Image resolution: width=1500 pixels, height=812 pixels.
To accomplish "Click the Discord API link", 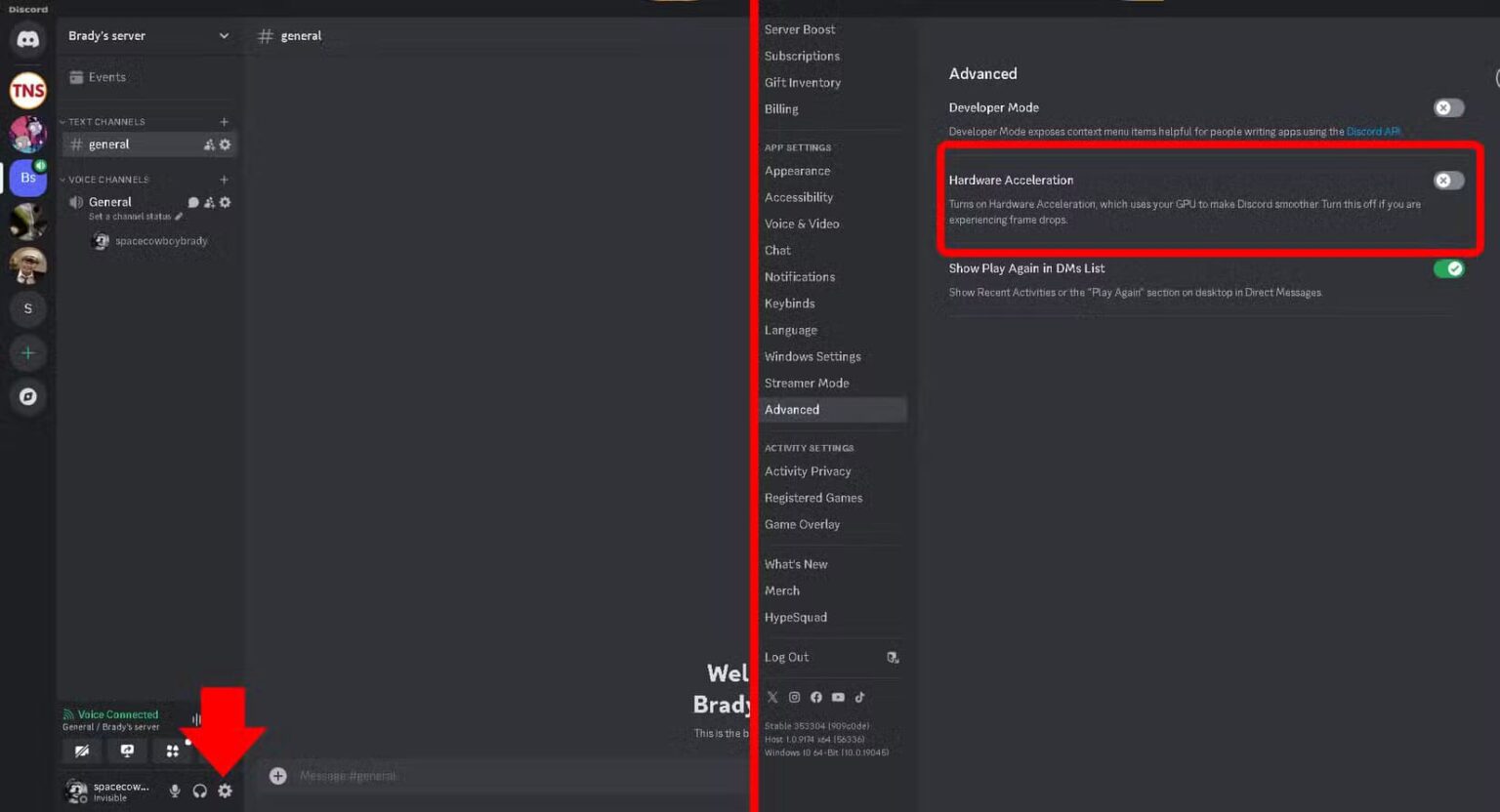I will (x=1372, y=132).
